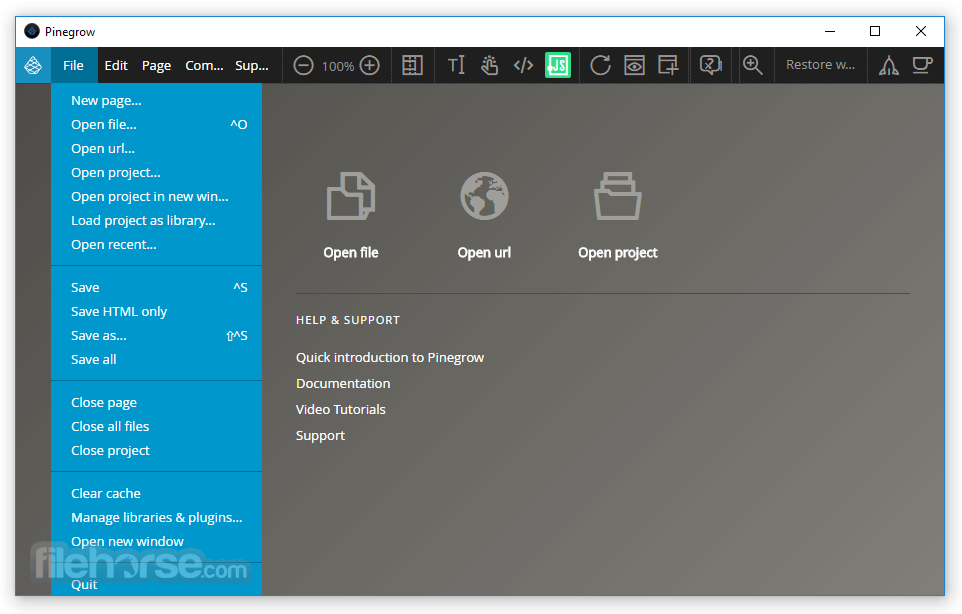Open the Support link
Image resolution: width=962 pixels, height=614 pixels.
tap(320, 436)
